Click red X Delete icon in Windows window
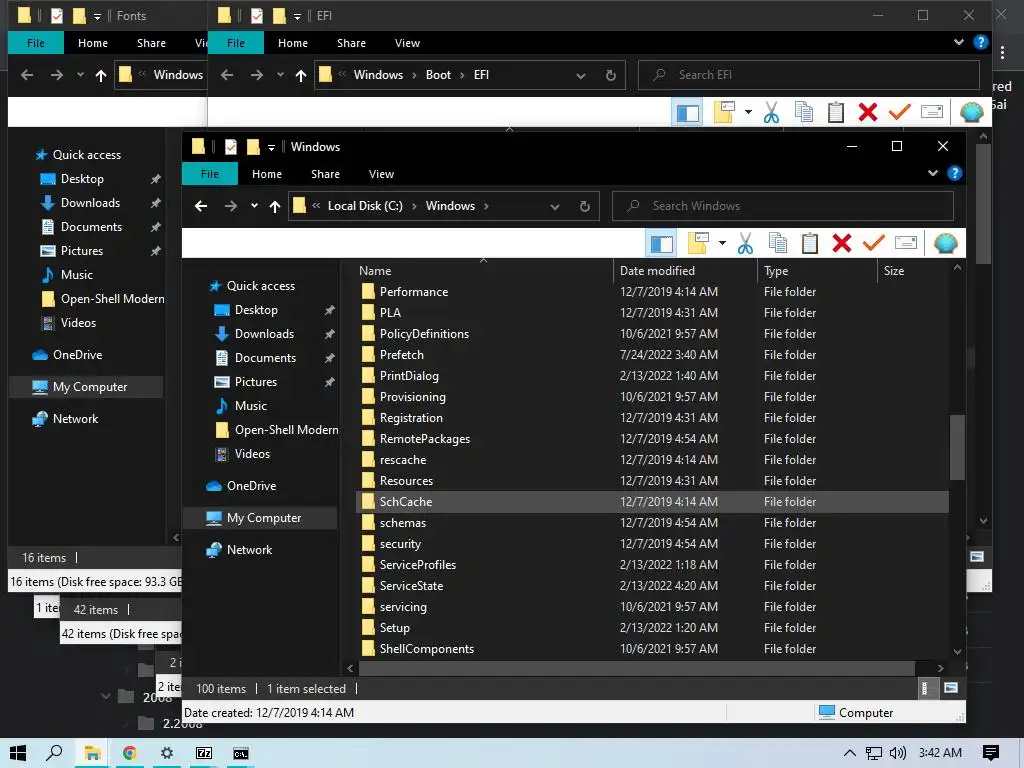This screenshot has height=768, width=1024. [842, 244]
